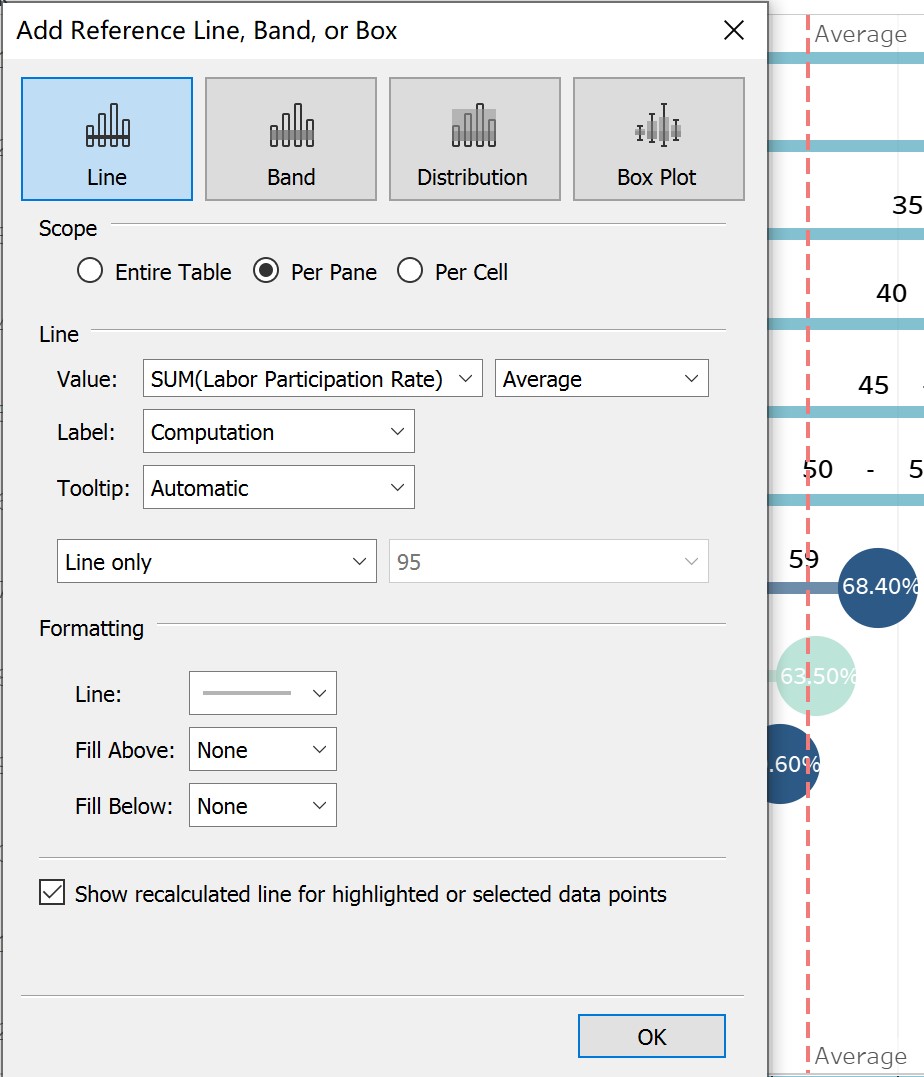Pick the Distribution reference type icon
The image size is (924, 1077).
coord(474,139)
